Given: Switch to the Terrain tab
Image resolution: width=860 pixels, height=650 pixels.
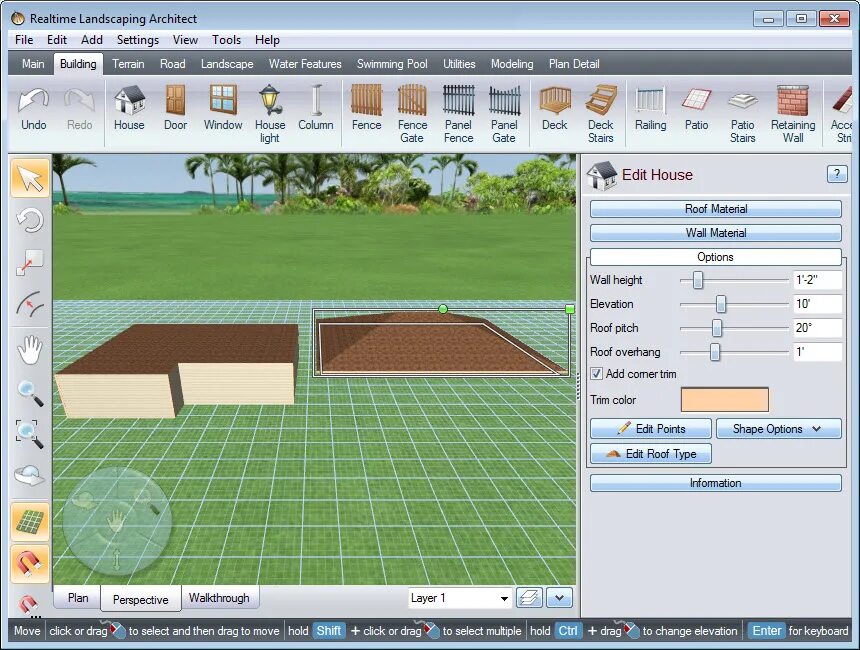Looking at the screenshot, I should [x=128, y=64].
